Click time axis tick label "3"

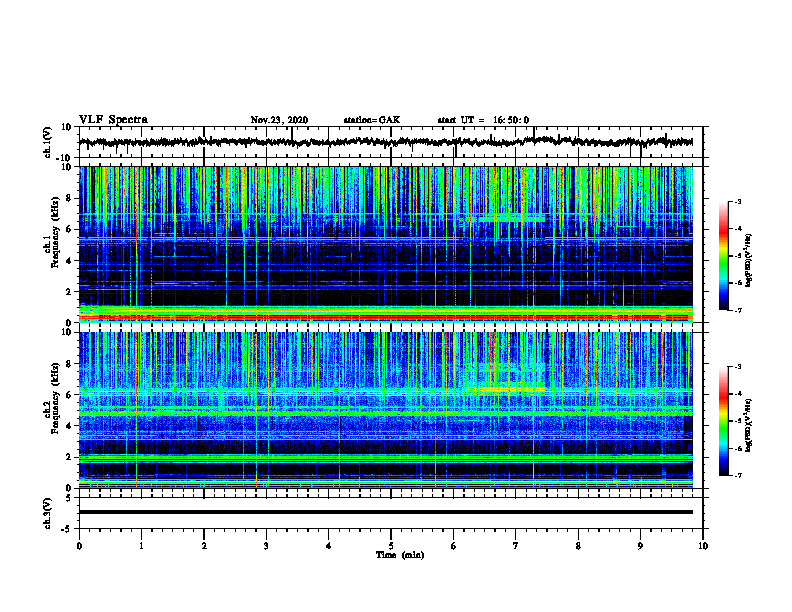pyautogui.click(x=266, y=546)
